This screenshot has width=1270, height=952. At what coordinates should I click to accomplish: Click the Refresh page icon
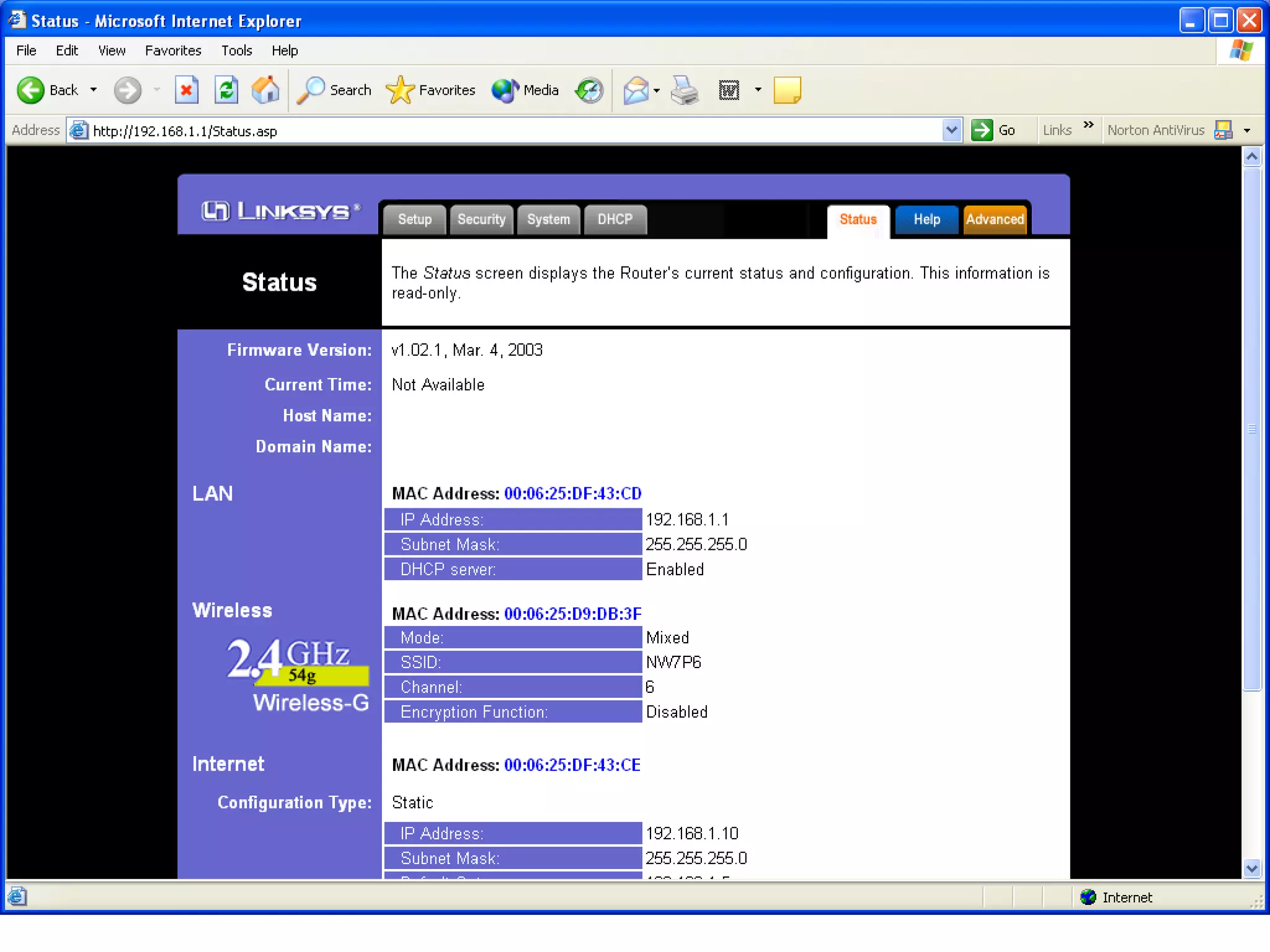pos(226,90)
